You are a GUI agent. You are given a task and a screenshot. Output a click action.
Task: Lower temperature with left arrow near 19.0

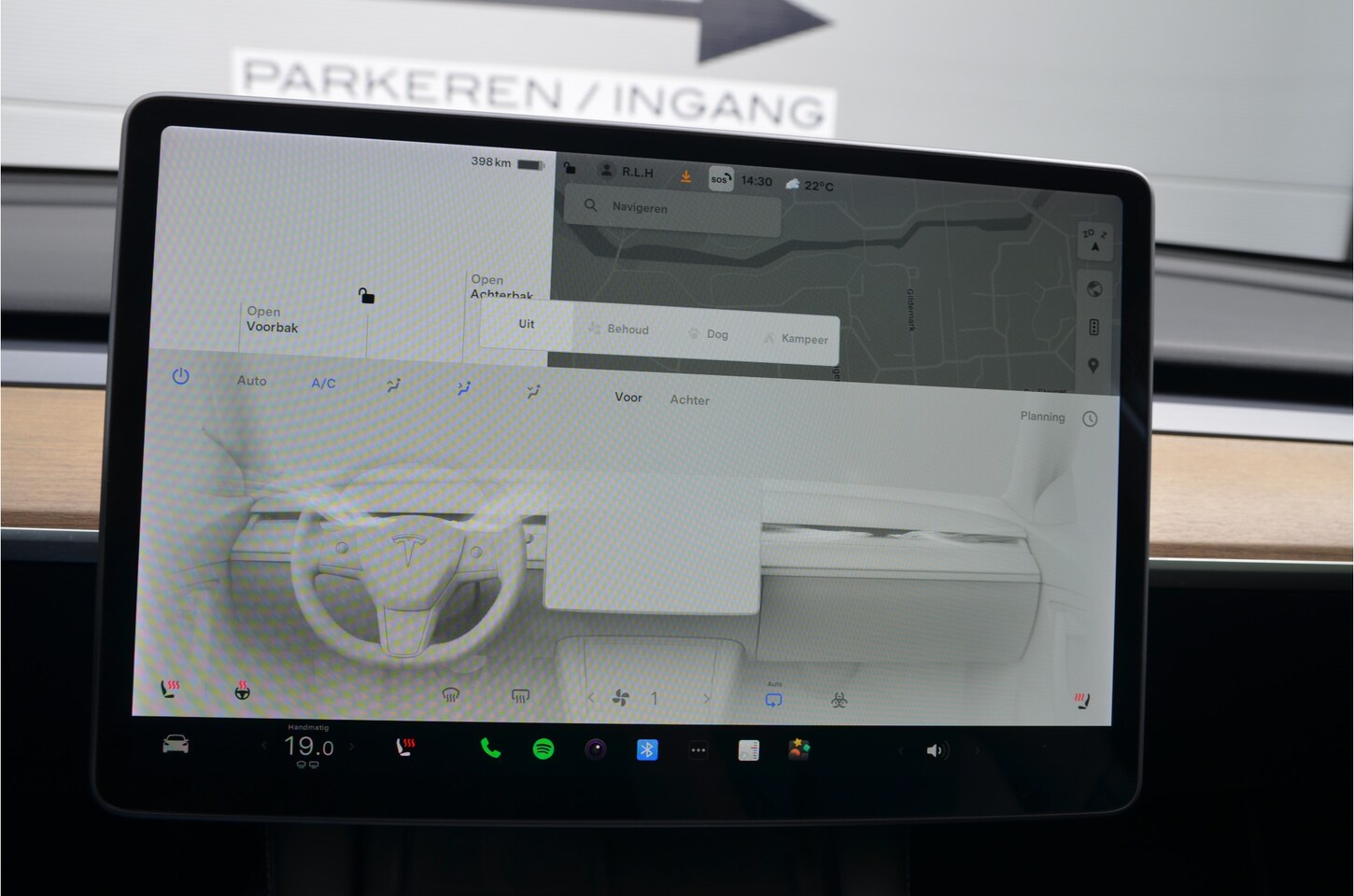click(x=264, y=745)
